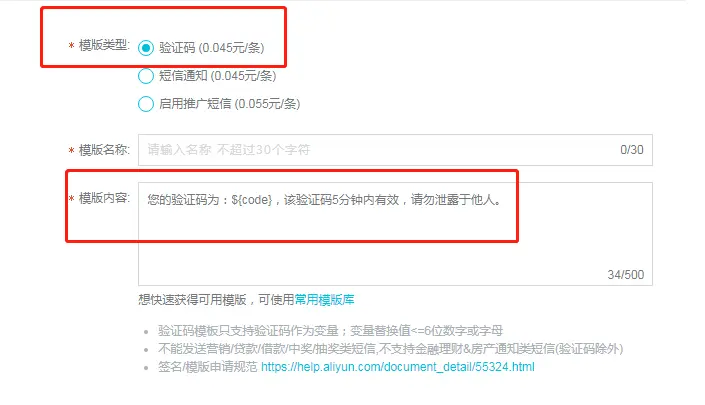Click the 签名/模版申请规范 text
The image size is (705, 405).
(207, 367)
